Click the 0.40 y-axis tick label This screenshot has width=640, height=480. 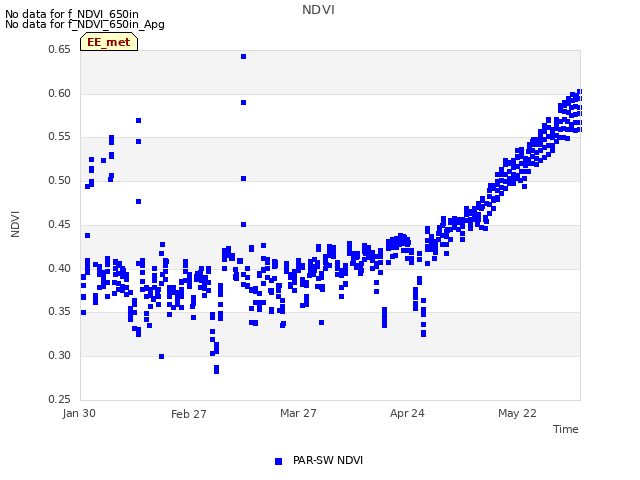pyautogui.click(x=59, y=268)
